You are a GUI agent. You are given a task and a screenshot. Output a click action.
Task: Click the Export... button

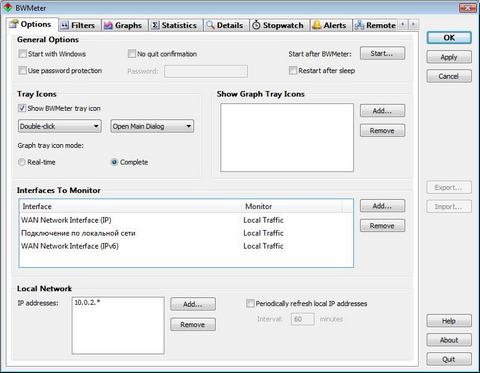(x=449, y=187)
